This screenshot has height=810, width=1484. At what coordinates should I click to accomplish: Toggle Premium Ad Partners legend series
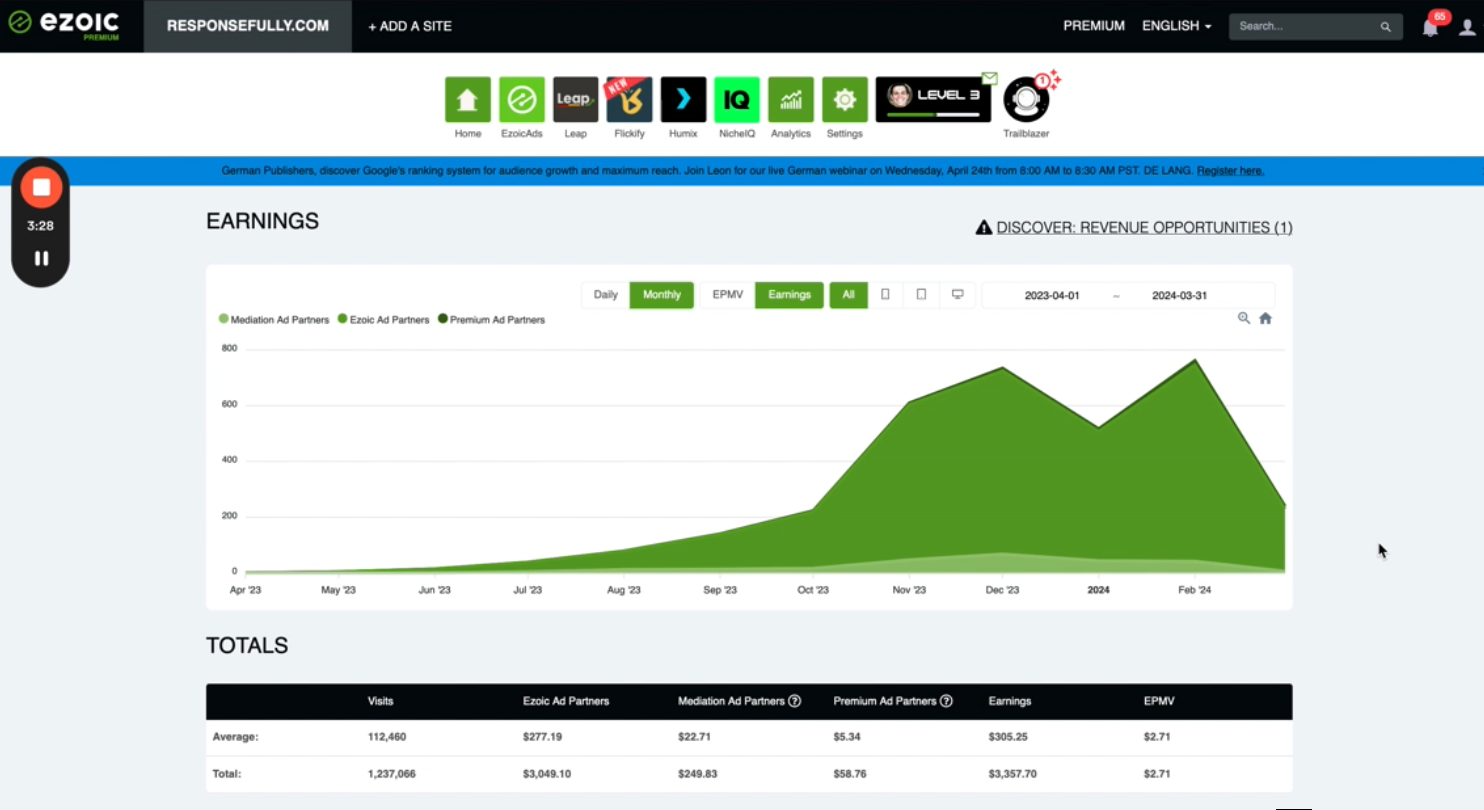point(492,320)
